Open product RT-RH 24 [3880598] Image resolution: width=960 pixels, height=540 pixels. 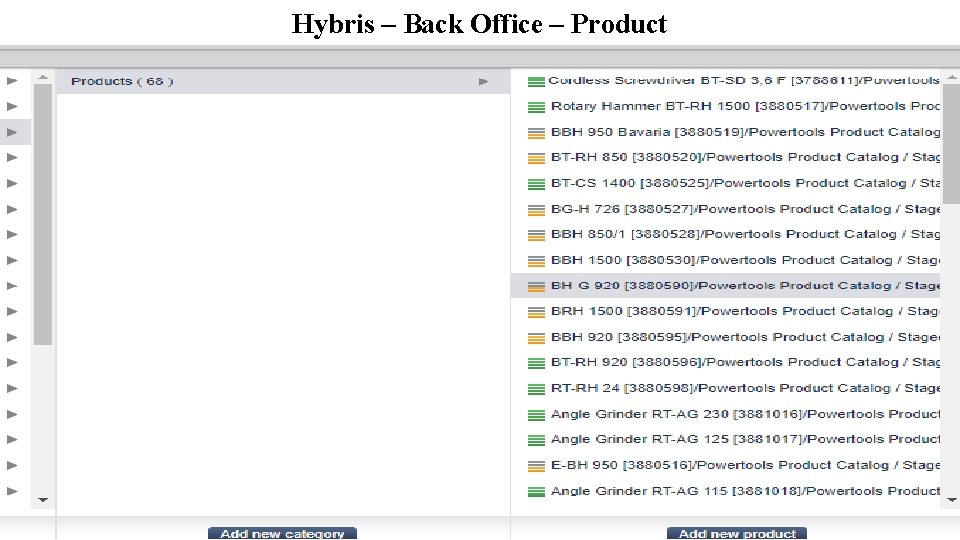[726, 388]
